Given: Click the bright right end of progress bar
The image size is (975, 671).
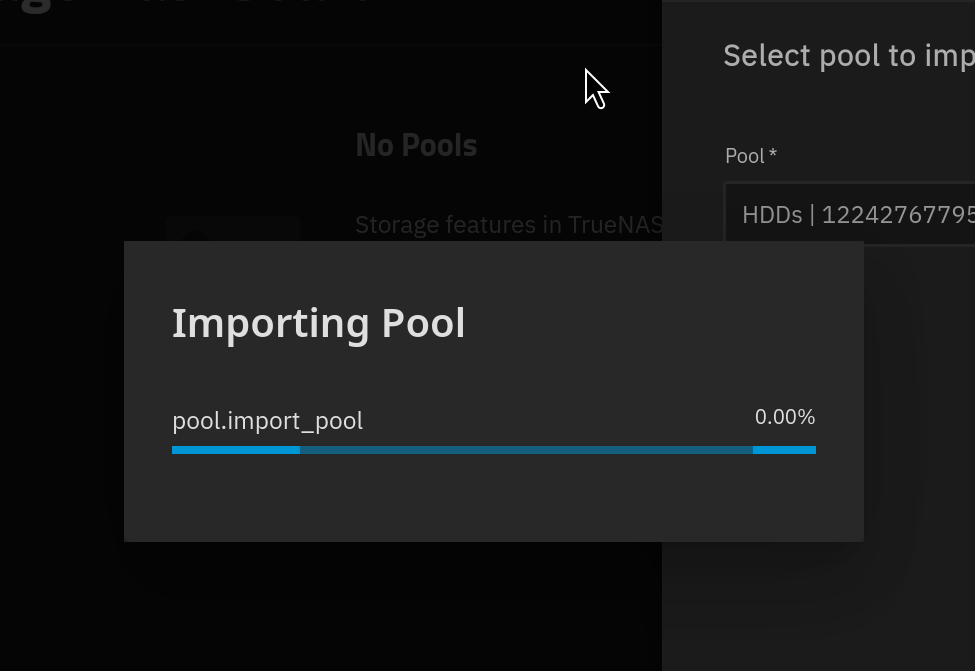Looking at the screenshot, I should [x=784, y=450].
